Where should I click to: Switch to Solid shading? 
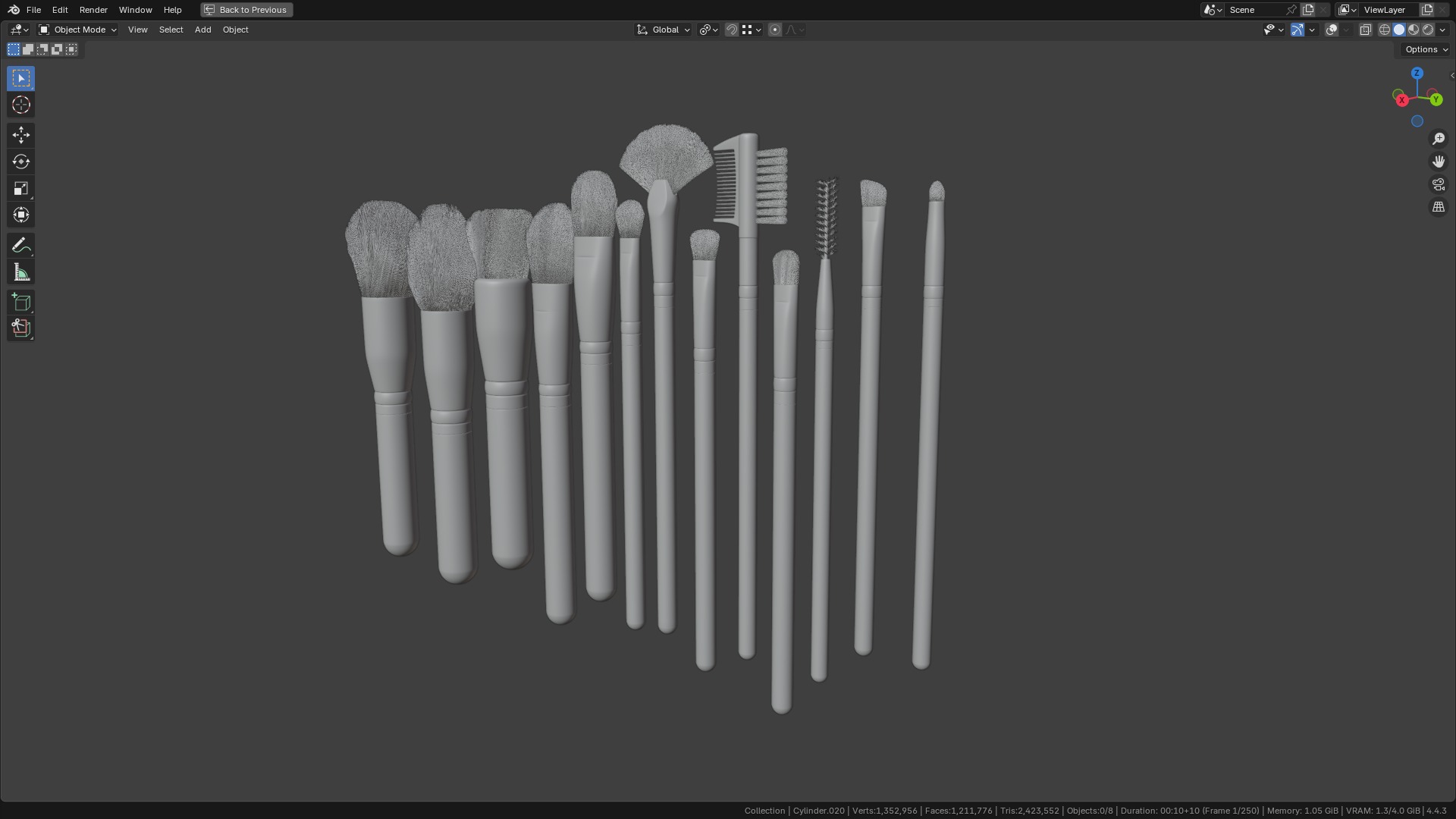click(x=1399, y=30)
